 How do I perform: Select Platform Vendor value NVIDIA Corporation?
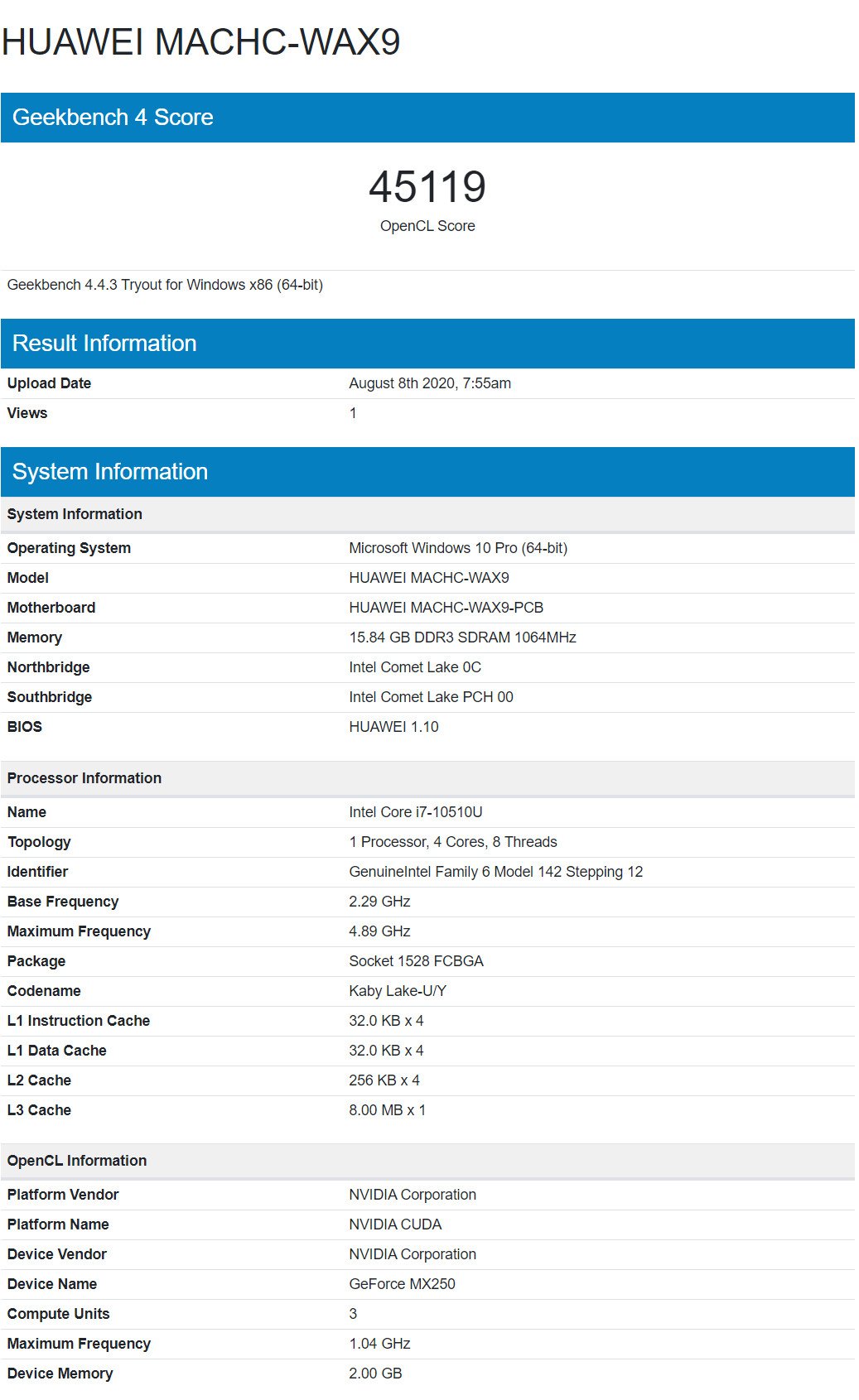pos(413,1195)
